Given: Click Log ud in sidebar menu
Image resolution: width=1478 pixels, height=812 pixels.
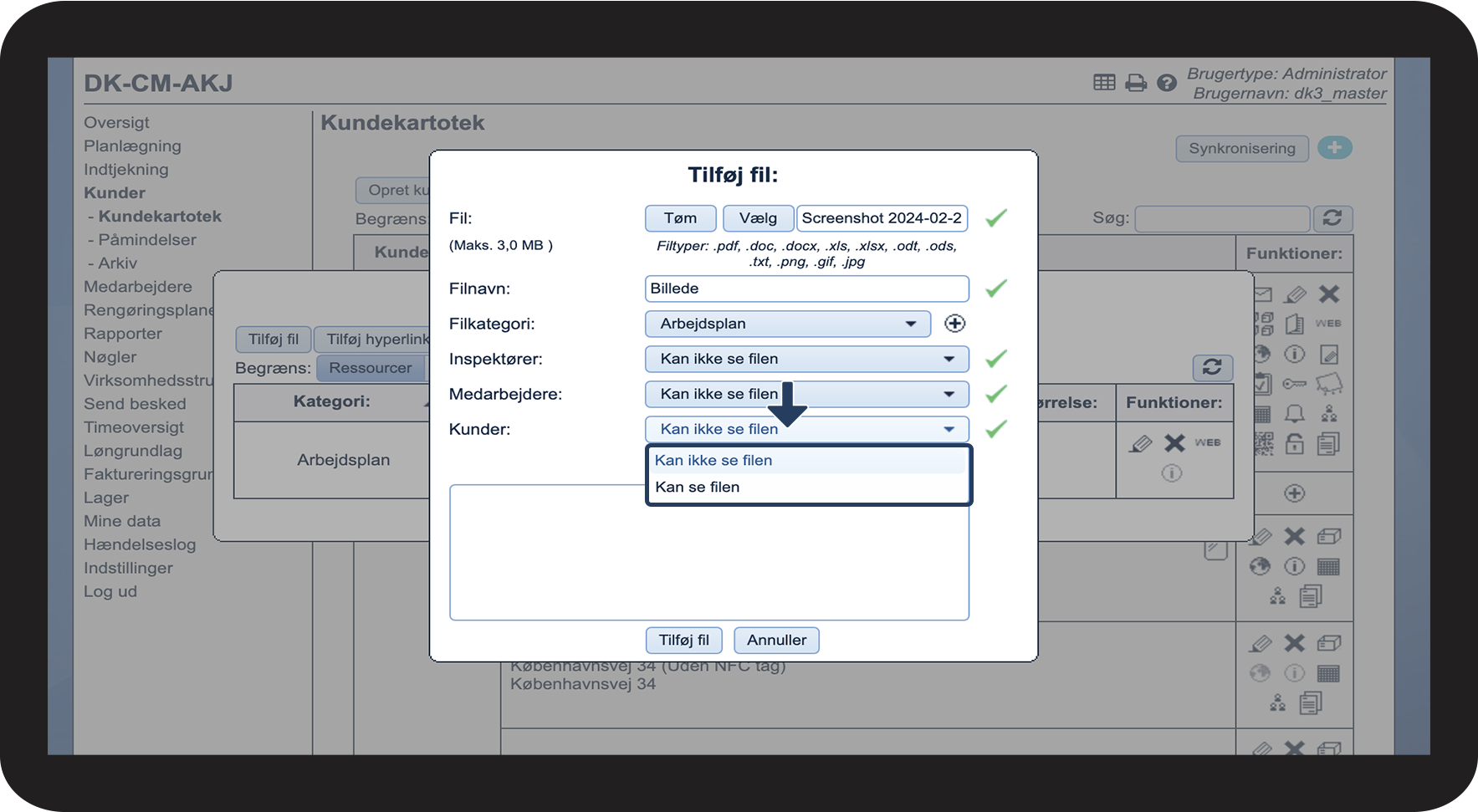Looking at the screenshot, I should click(x=110, y=591).
